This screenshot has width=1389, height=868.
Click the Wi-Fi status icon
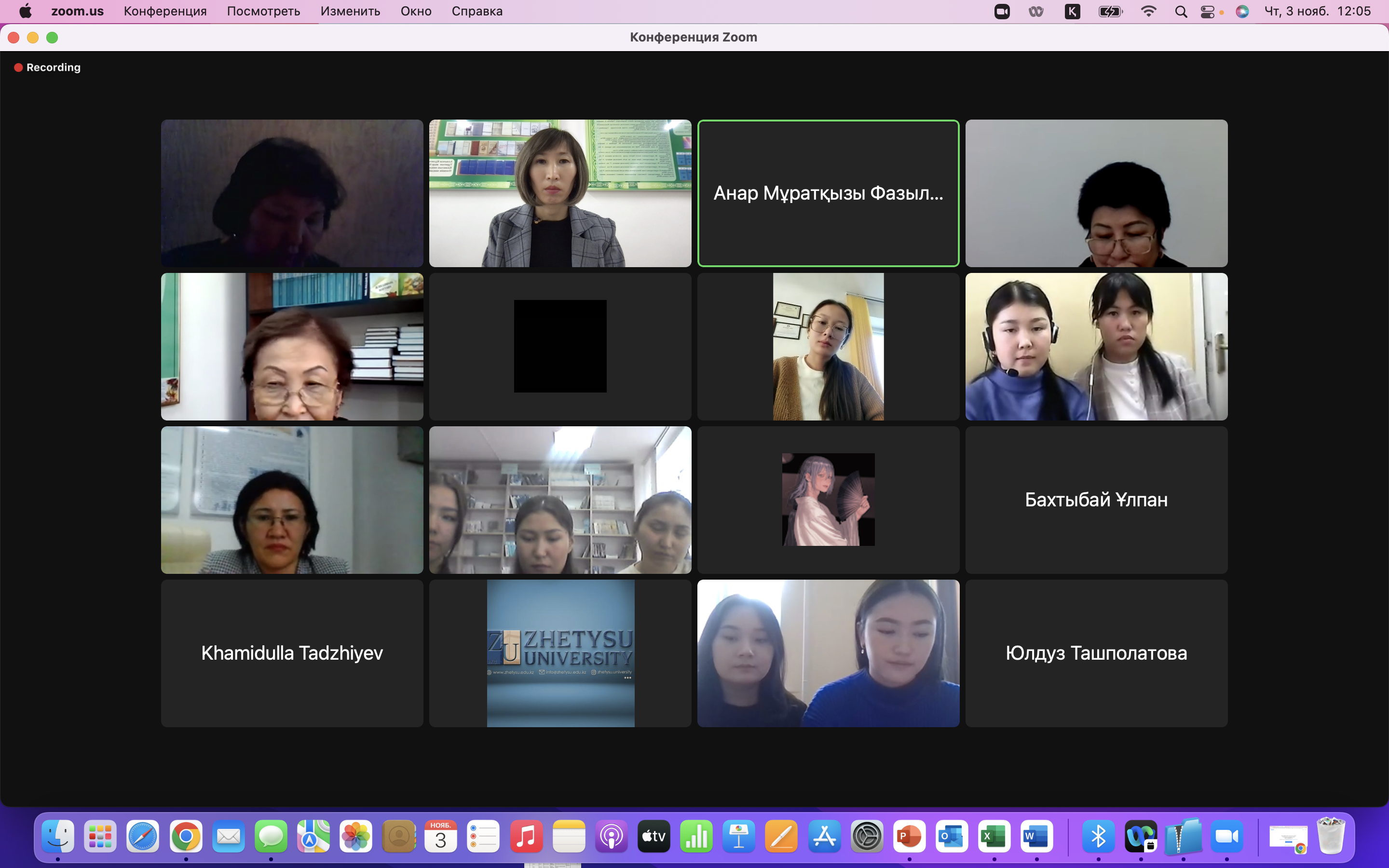pyautogui.click(x=1148, y=12)
